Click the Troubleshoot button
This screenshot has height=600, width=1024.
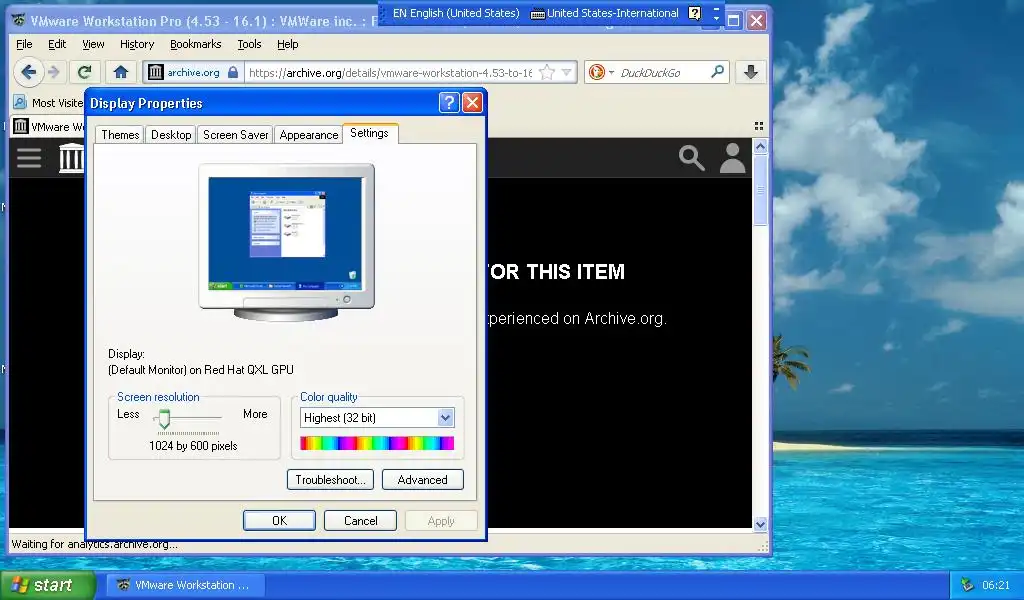coord(330,479)
